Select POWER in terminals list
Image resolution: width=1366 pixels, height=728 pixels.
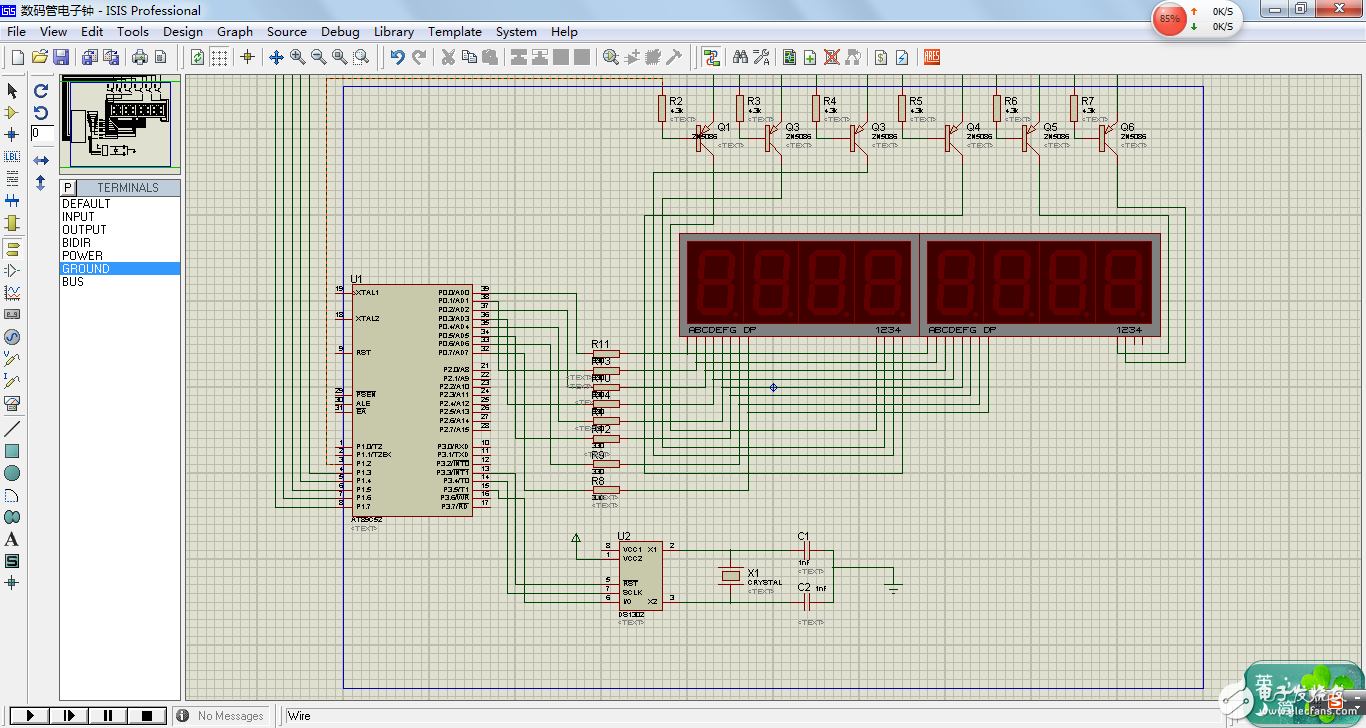tap(82, 255)
